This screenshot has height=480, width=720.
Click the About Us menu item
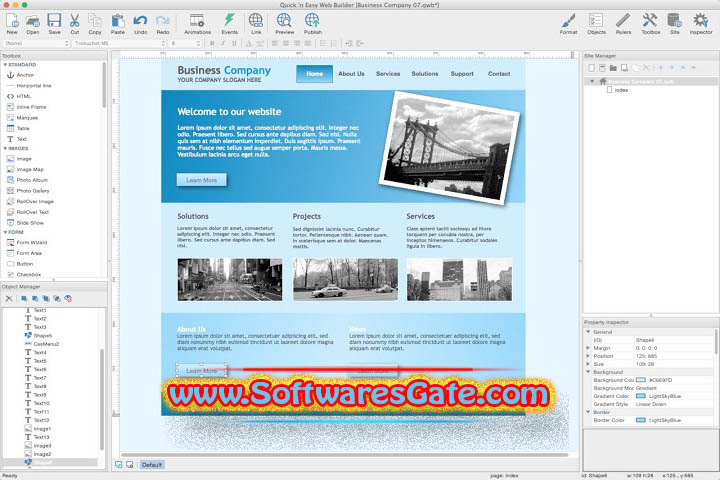point(351,74)
